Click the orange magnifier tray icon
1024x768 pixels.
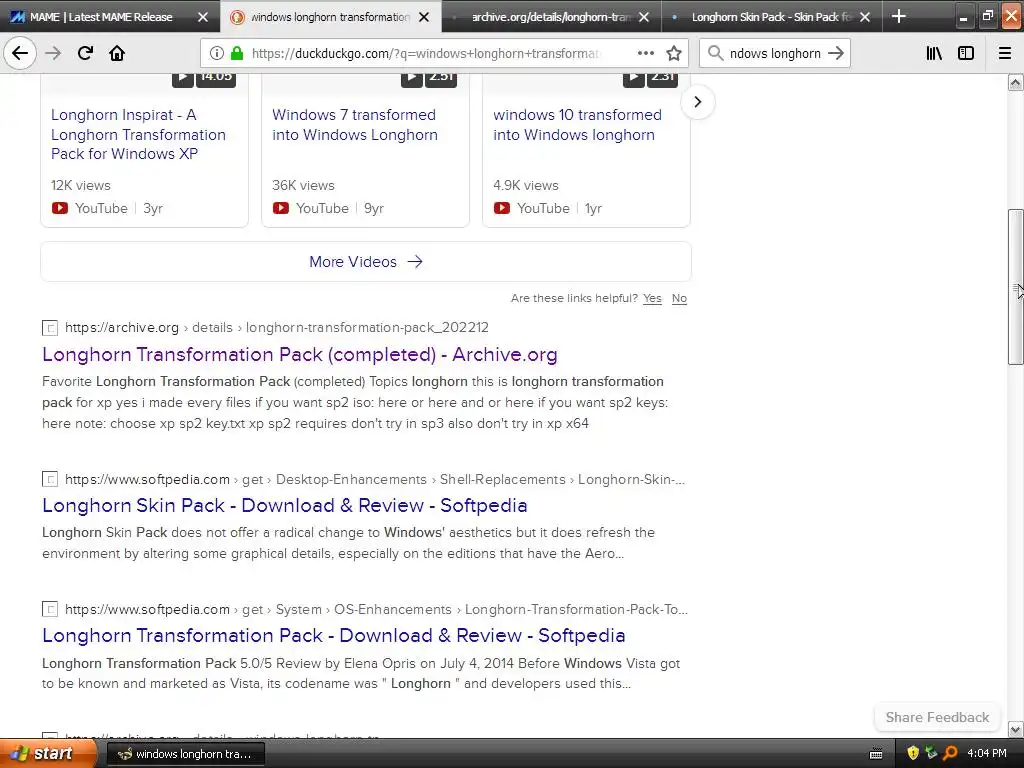click(x=950, y=754)
